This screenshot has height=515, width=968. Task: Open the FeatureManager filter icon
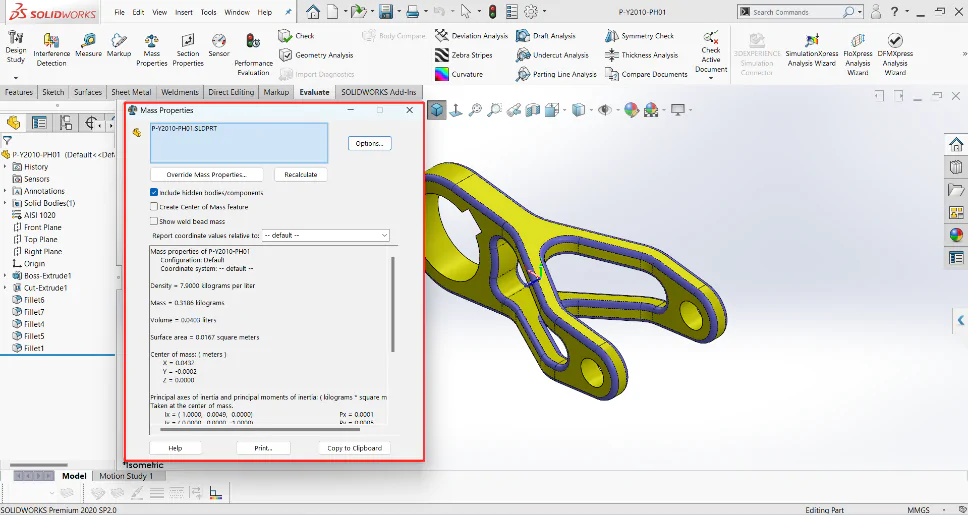(7, 141)
